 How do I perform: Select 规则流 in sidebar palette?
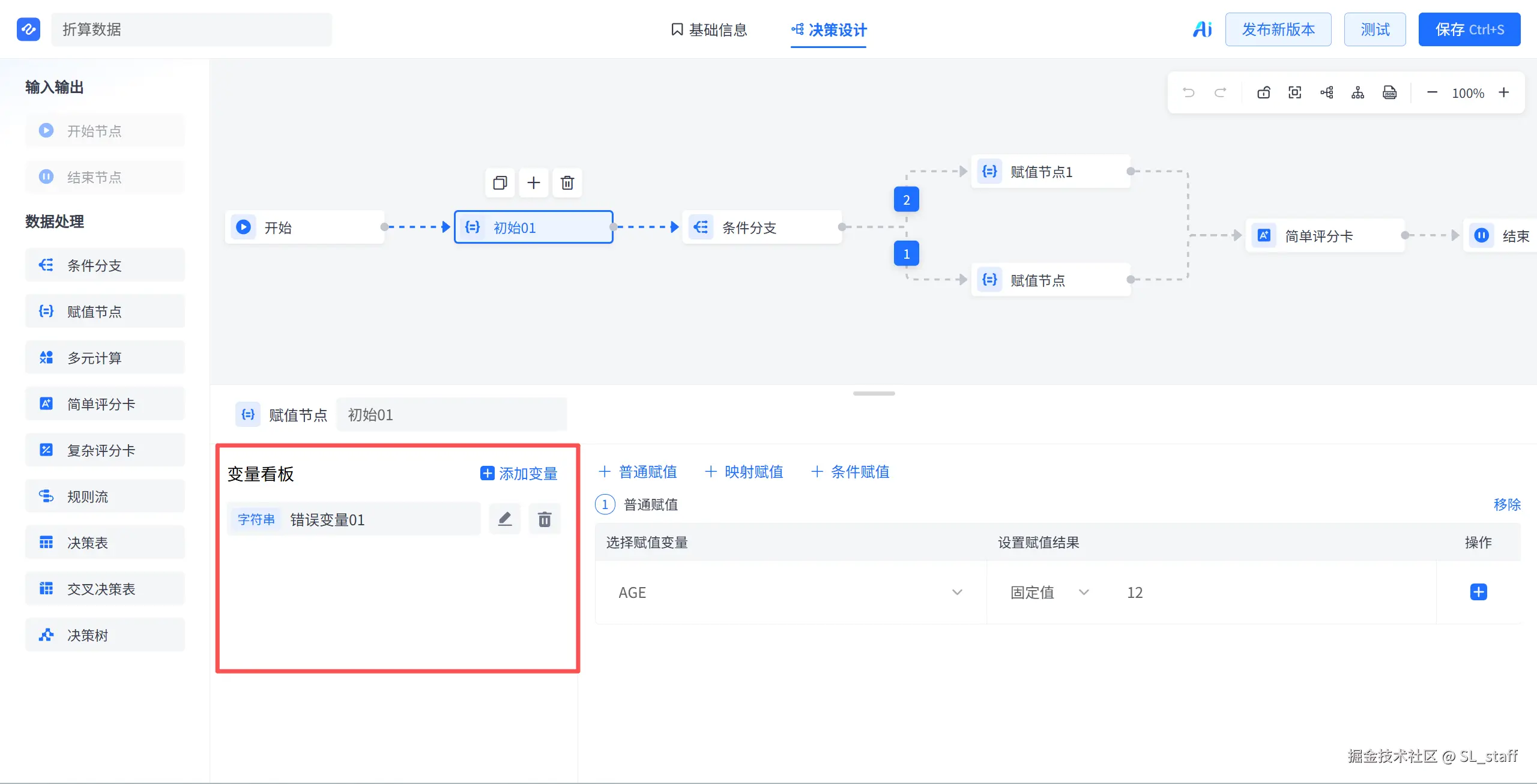105,496
